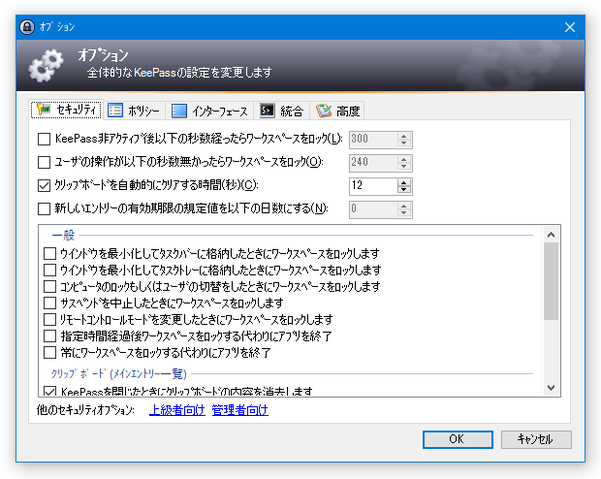Click the options list scrollbar thumb
Screen dimensions: 601x479
[x=551, y=281]
